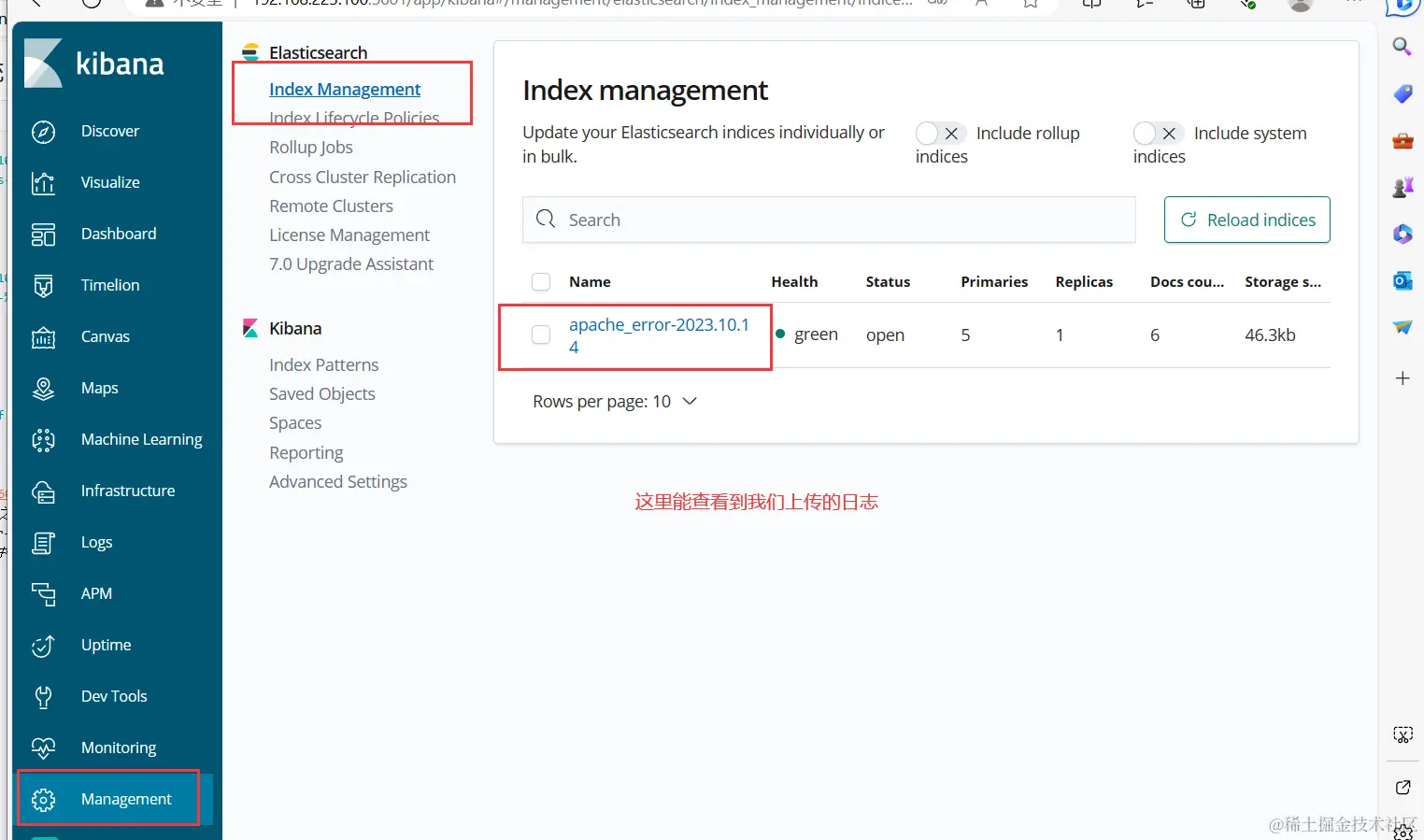Click the Index management page heading
The height and width of the screenshot is (840, 1424).
point(645,91)
